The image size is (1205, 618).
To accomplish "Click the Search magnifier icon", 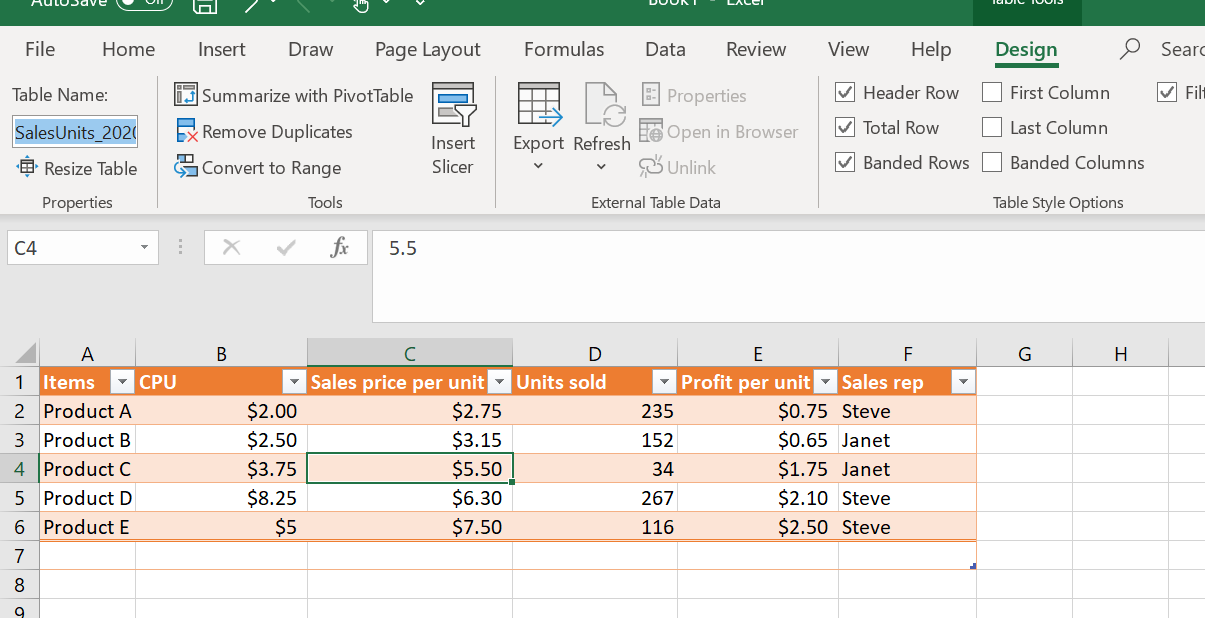I will pyautogui.click(x=1130, y=49).
